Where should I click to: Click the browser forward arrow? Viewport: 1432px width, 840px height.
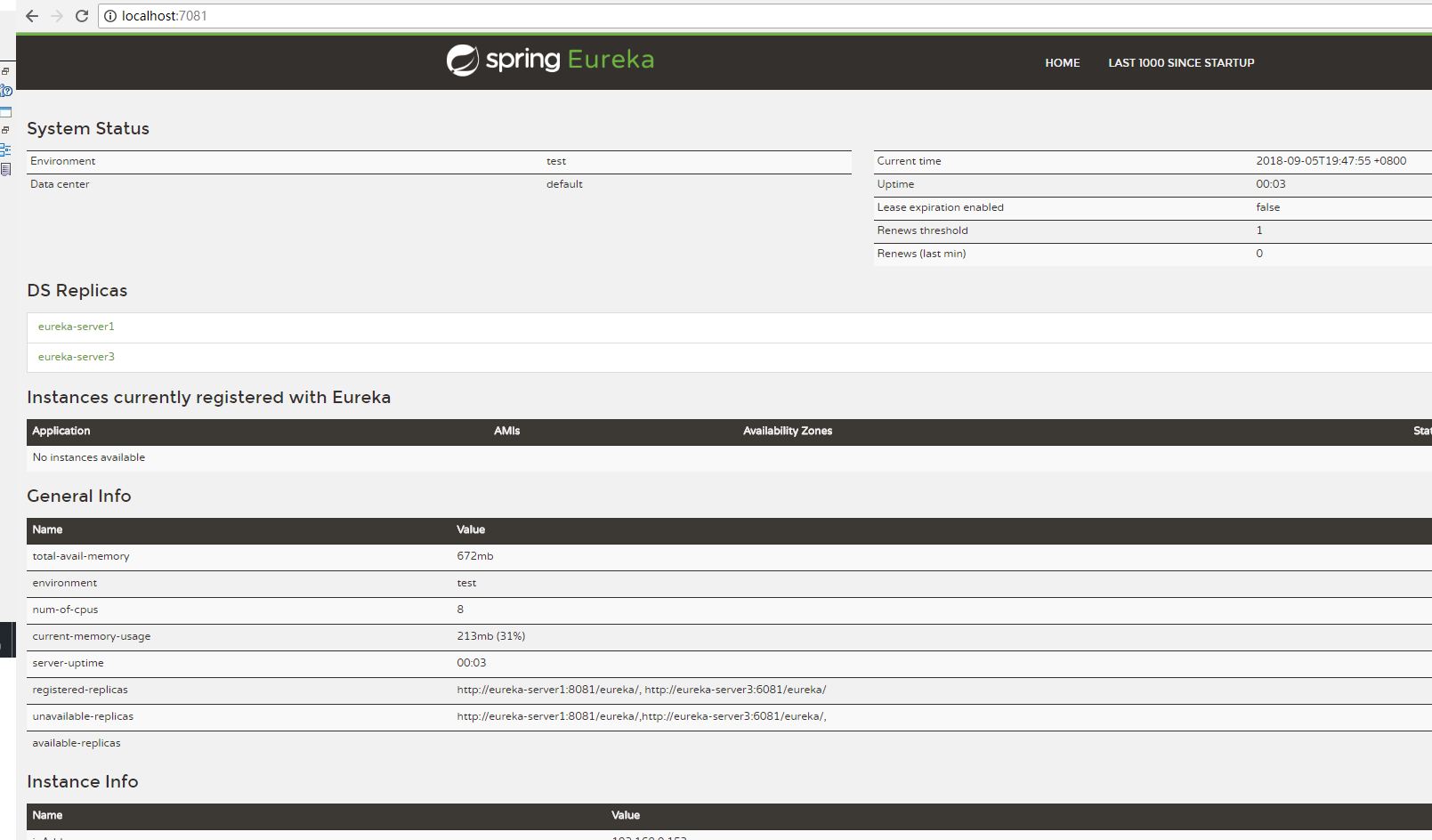57,16
